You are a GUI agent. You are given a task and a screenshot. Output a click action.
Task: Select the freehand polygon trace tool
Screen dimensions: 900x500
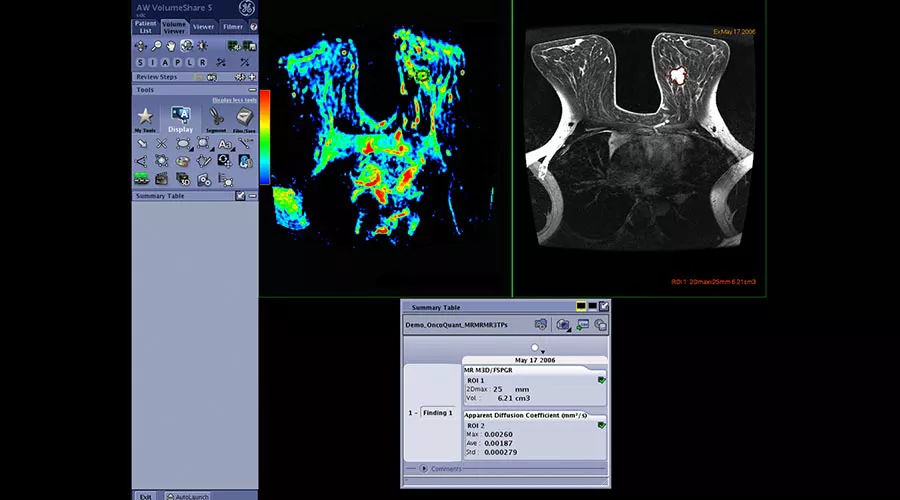pyautogui.click(x=203, y=162)
